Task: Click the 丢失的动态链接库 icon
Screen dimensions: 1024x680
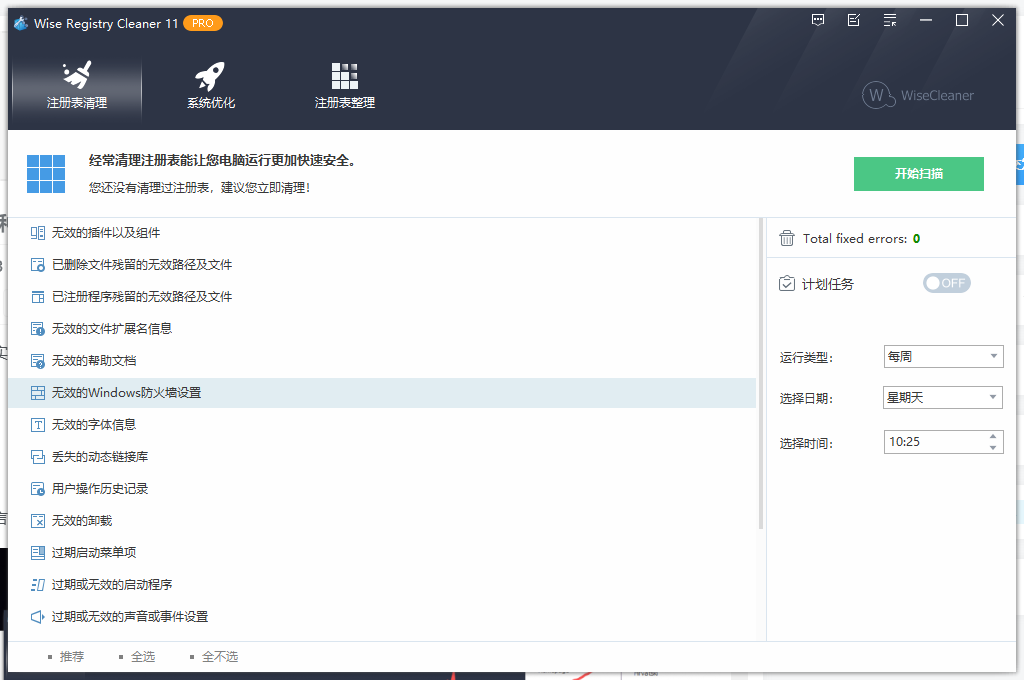Action: click(x=38, y=457)
